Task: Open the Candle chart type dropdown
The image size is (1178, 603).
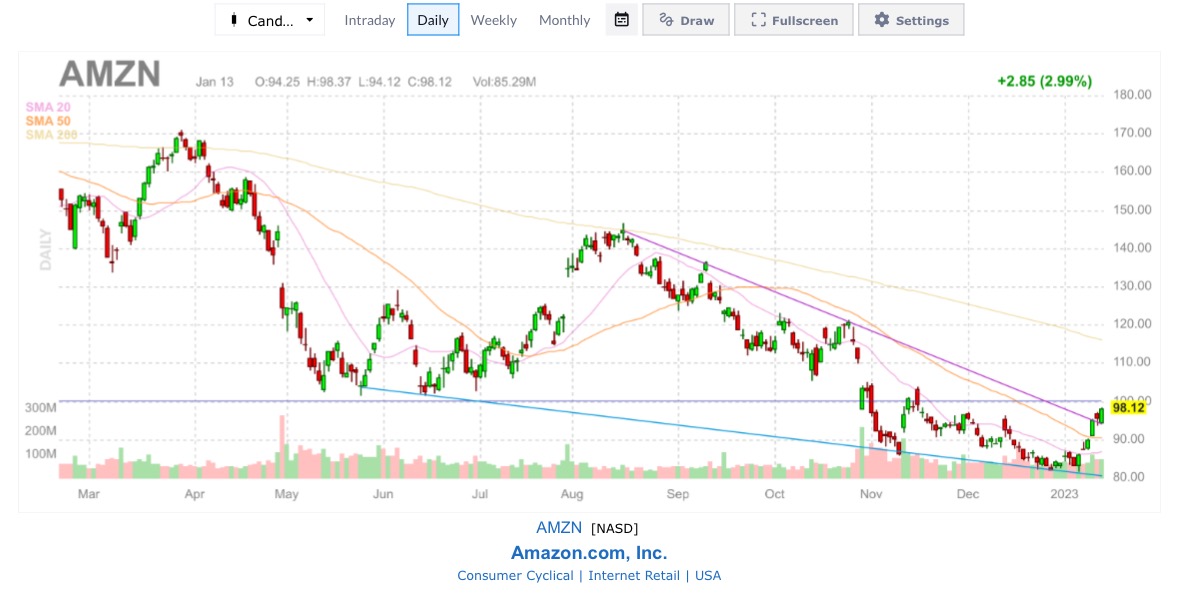Action: pos(270,20)
